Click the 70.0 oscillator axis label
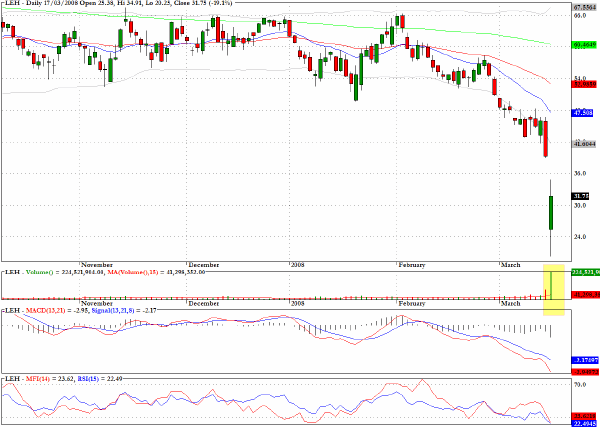This screenshot has height=427, width=600. coord(579,384)
